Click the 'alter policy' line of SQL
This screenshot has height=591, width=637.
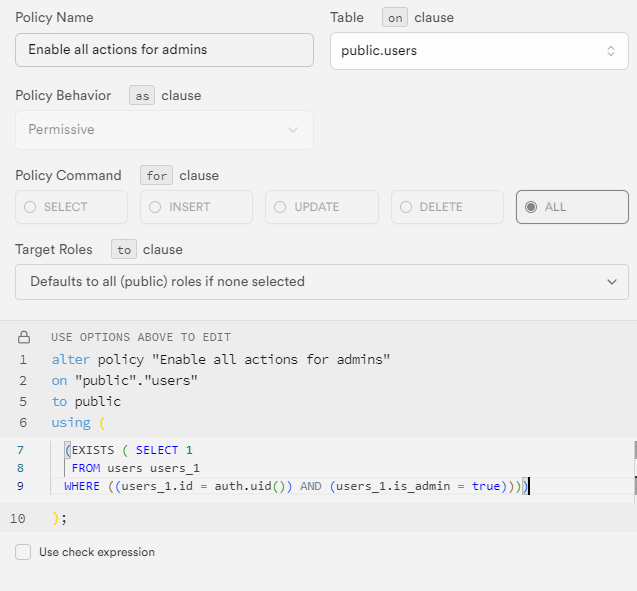(x=221, y=359)
